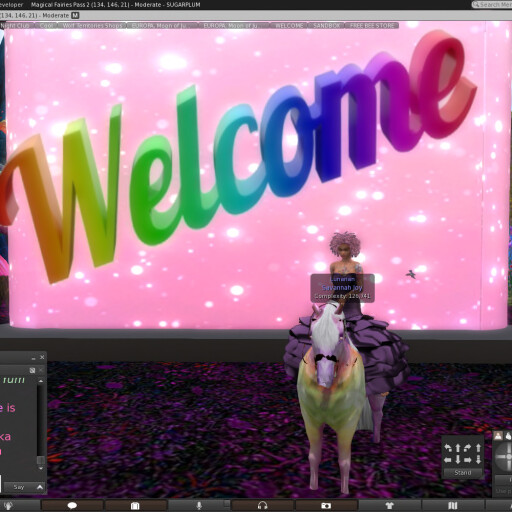
Task: Open the FREE BEE STORE favorite landmark
Action: pyautogui.click(x=372, y=26)
